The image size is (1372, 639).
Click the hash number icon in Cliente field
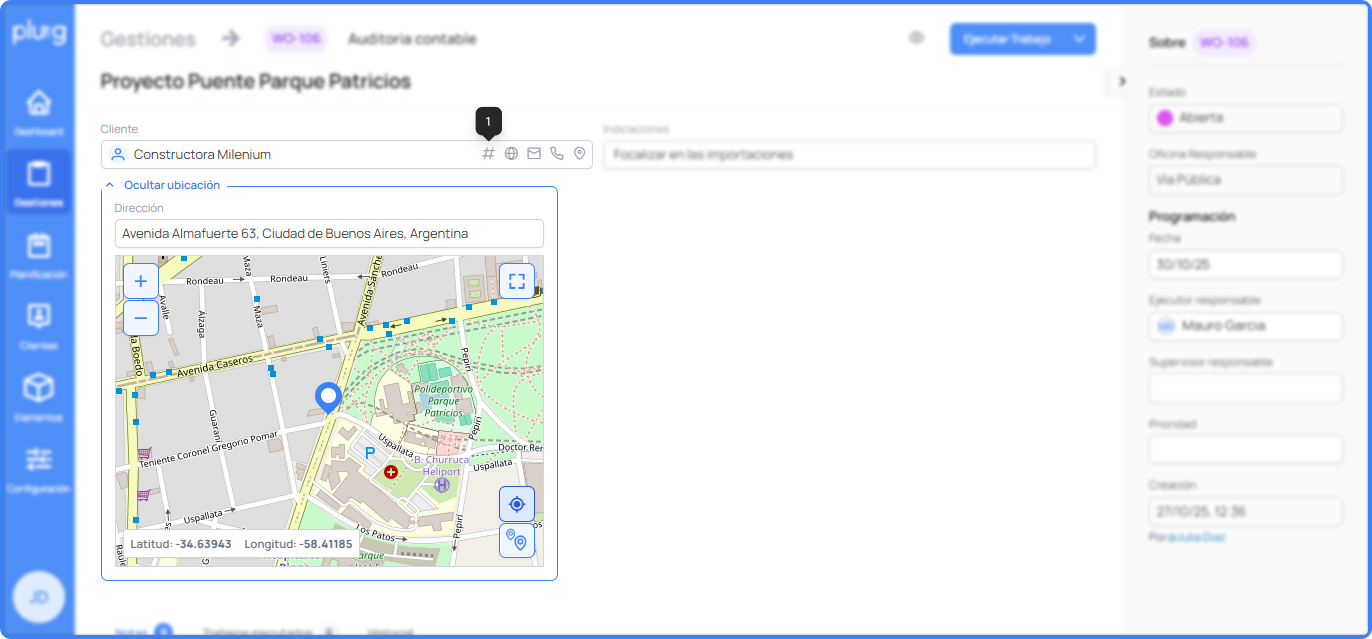(489, 154)
